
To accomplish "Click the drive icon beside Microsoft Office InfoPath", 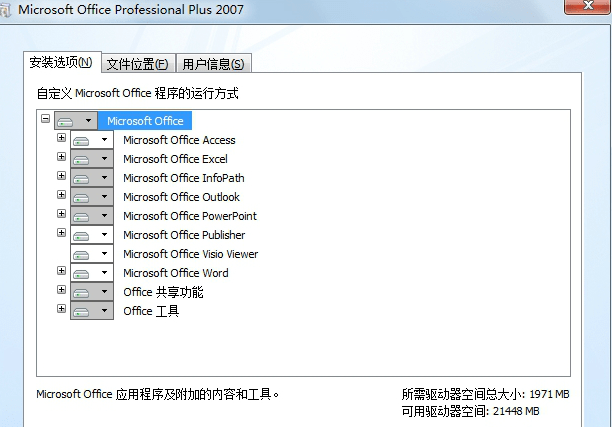I will click(x=83, y=178).
